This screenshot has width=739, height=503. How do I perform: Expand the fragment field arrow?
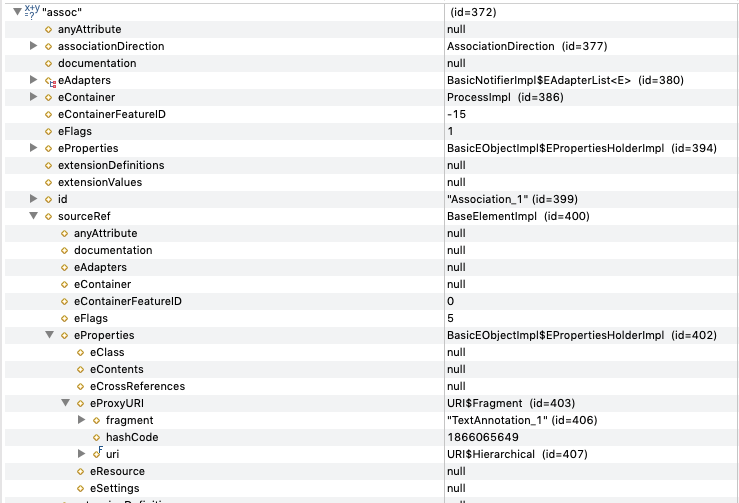pyautogui.click(x=82, y=420)
